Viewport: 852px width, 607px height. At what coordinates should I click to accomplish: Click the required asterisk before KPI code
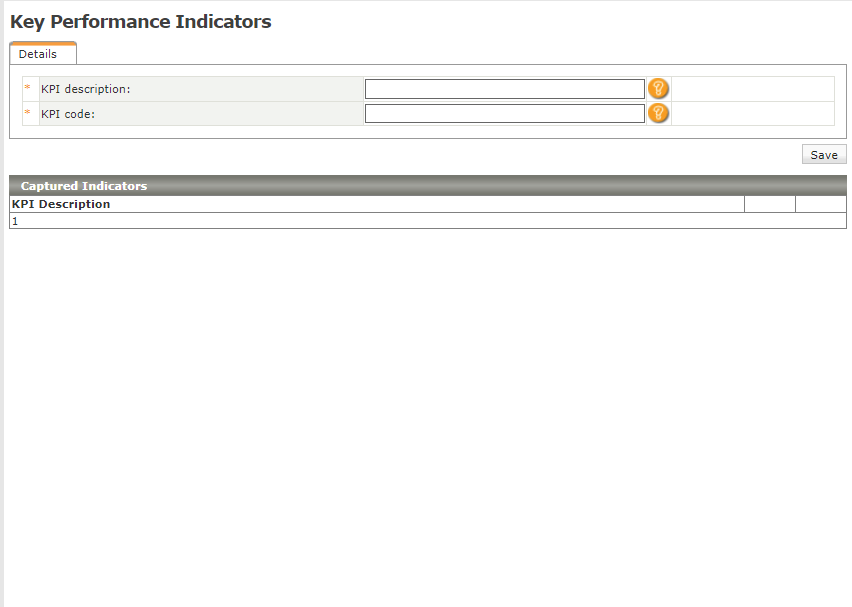click(x=28, y=114)
